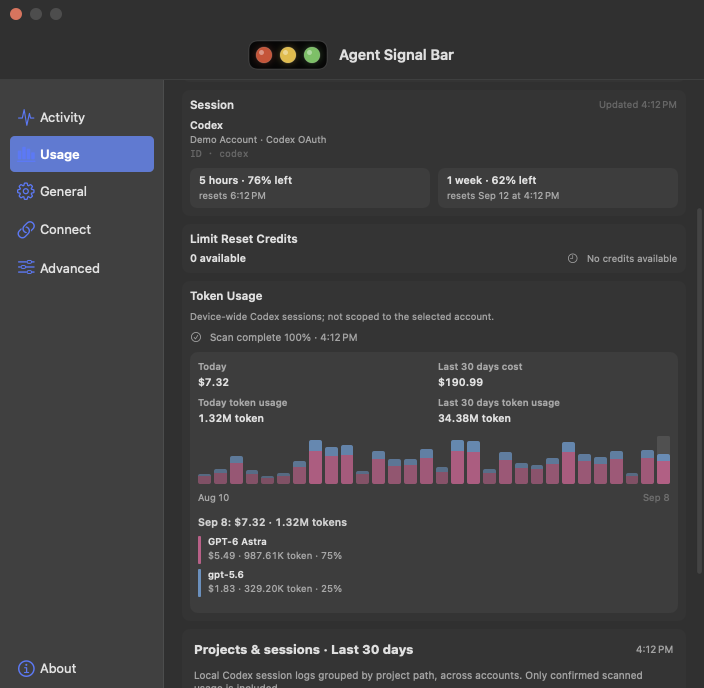Click the blue gpt-5.6 color indicator
Viewport: 704px width, 688px height.
click(x=199, y=582)
